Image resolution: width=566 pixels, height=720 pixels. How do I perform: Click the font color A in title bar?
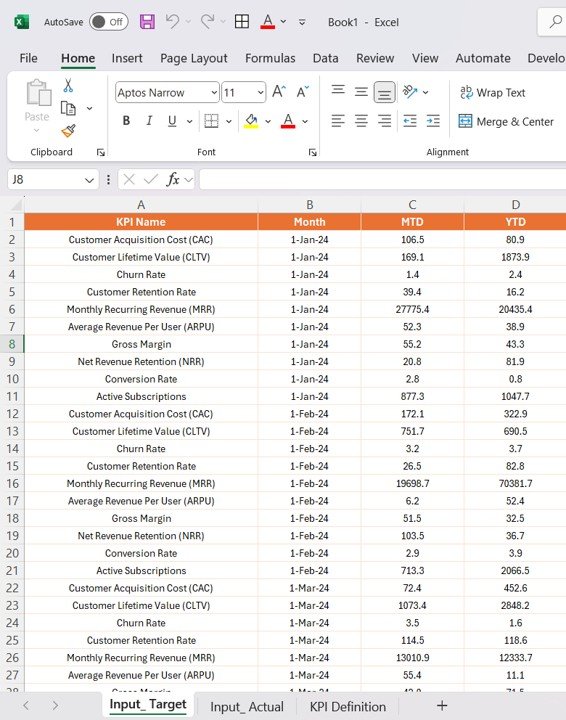[268, 21]
